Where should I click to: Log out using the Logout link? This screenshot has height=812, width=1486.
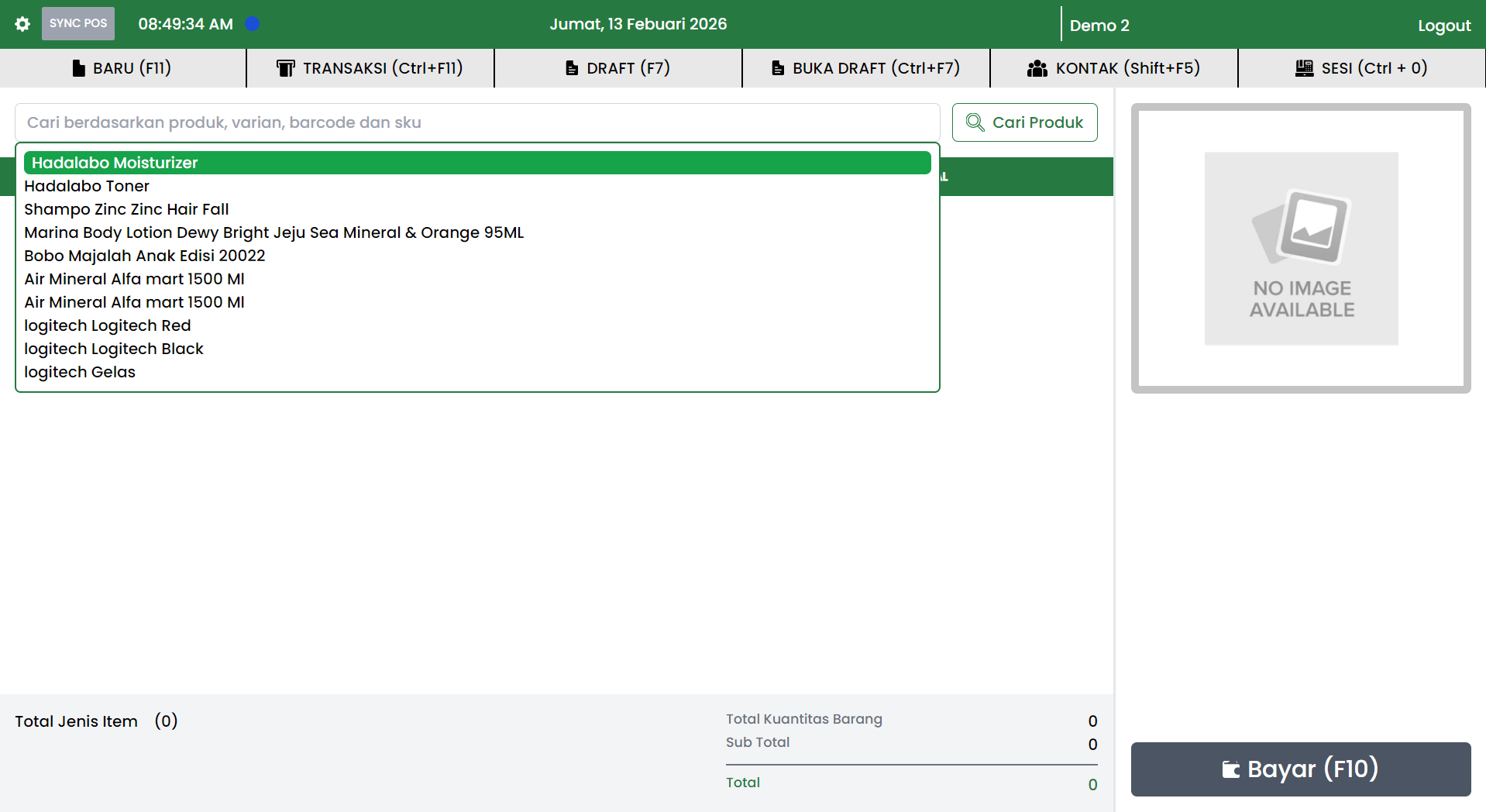click(x=1443, y=26)
